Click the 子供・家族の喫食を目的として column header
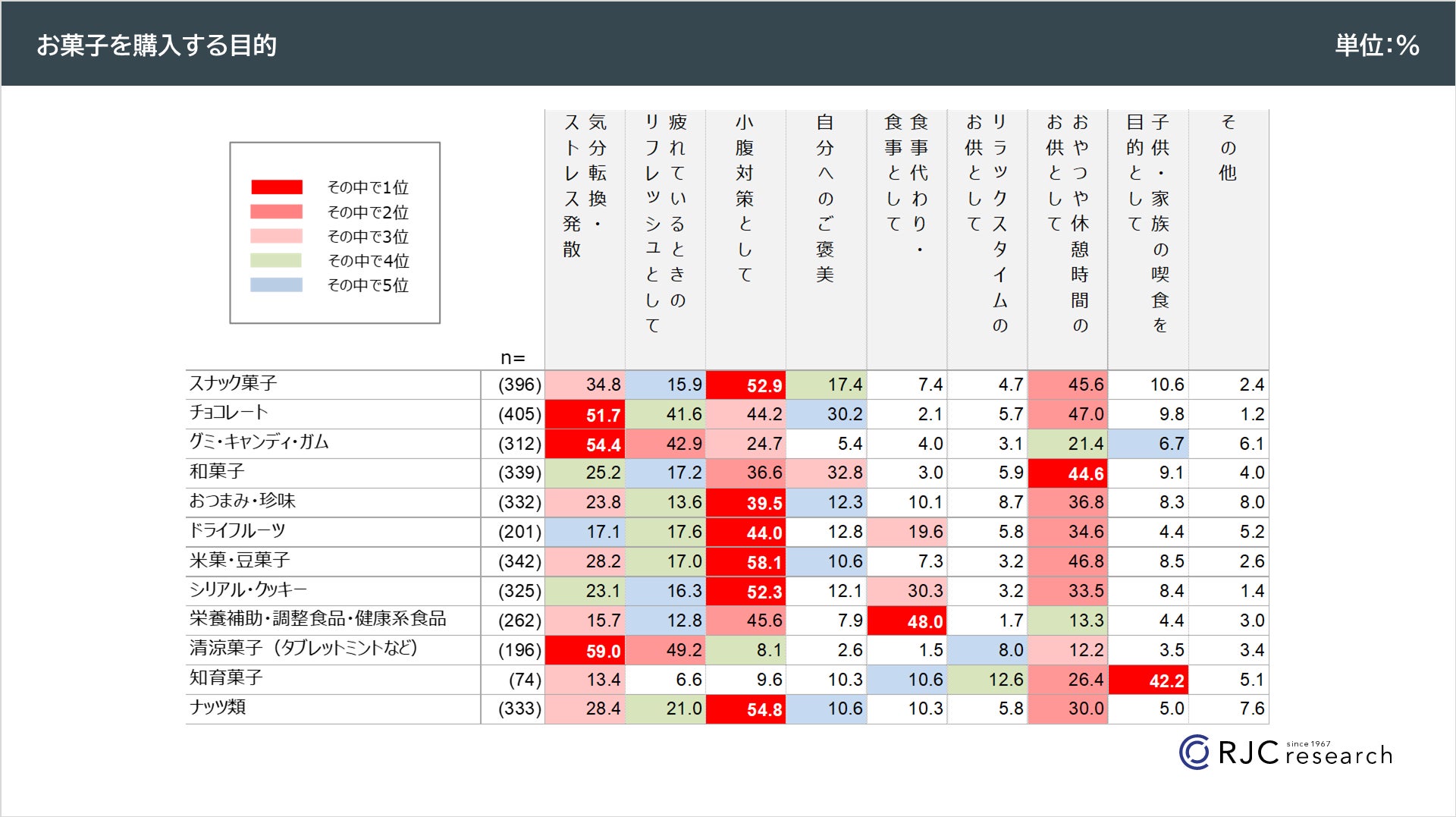Image resolution: width=1456 pixels, height=817 pixels. click(x=1148, y=240)
